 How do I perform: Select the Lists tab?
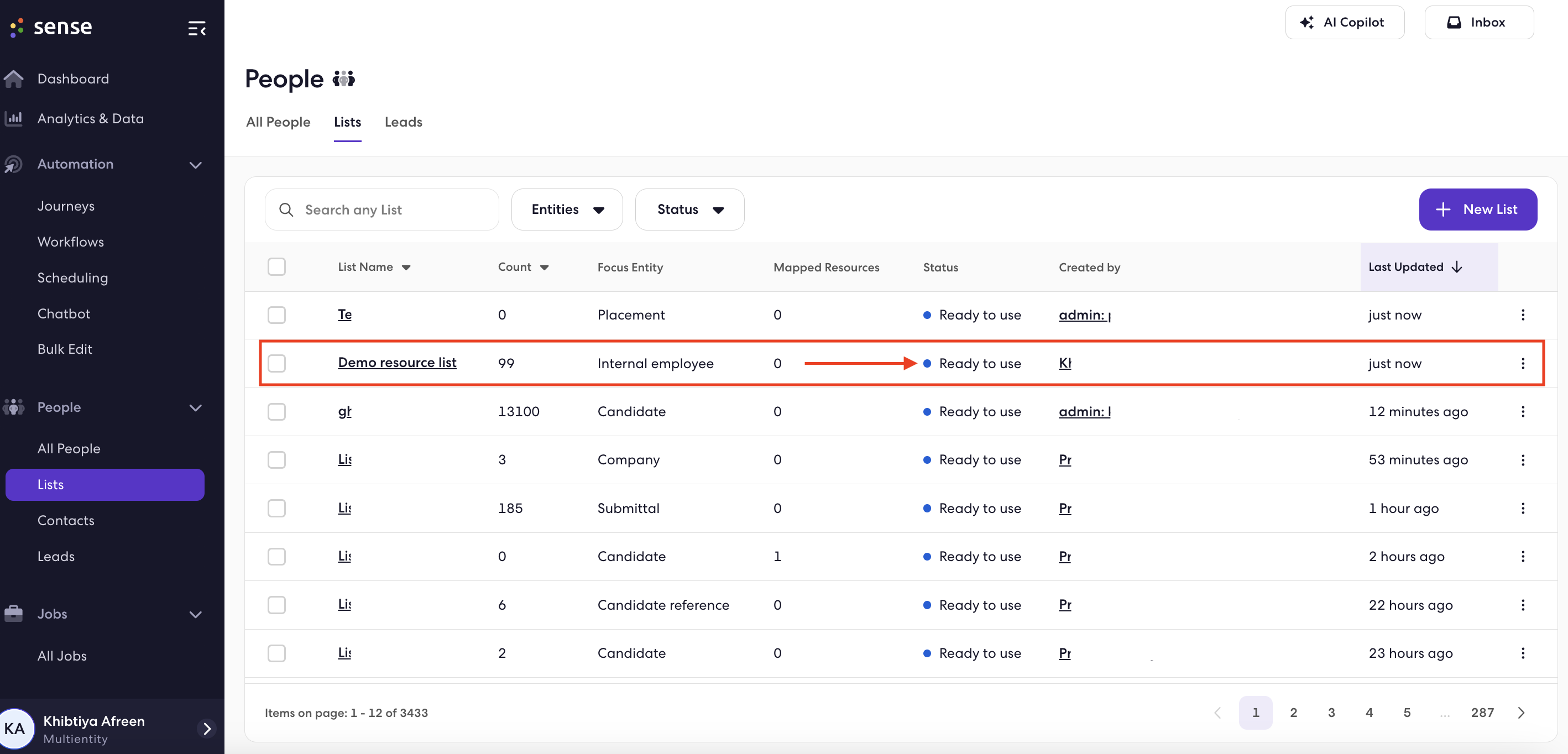(x=348, y=122)
